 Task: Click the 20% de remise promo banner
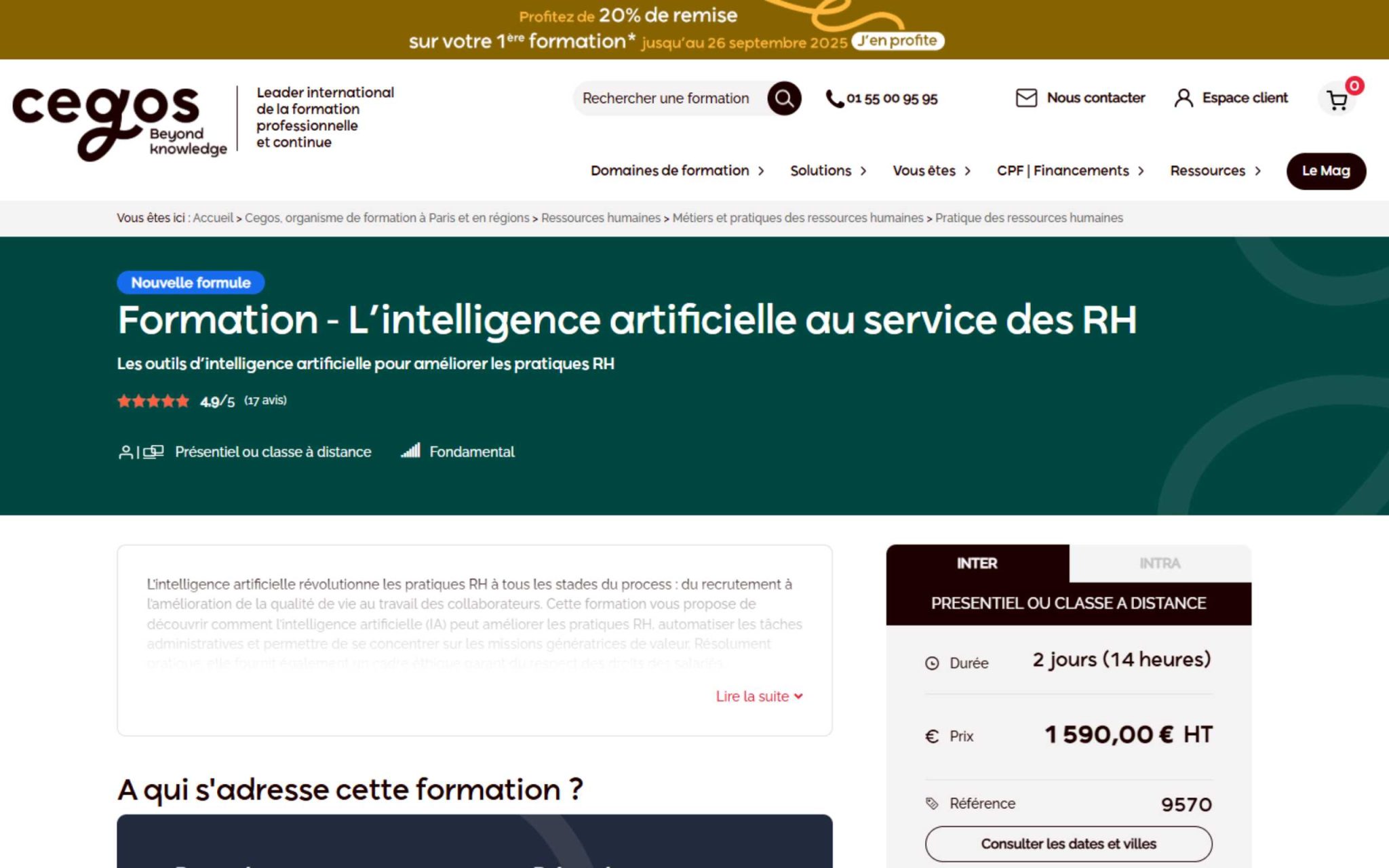click(x=694, y=29)
